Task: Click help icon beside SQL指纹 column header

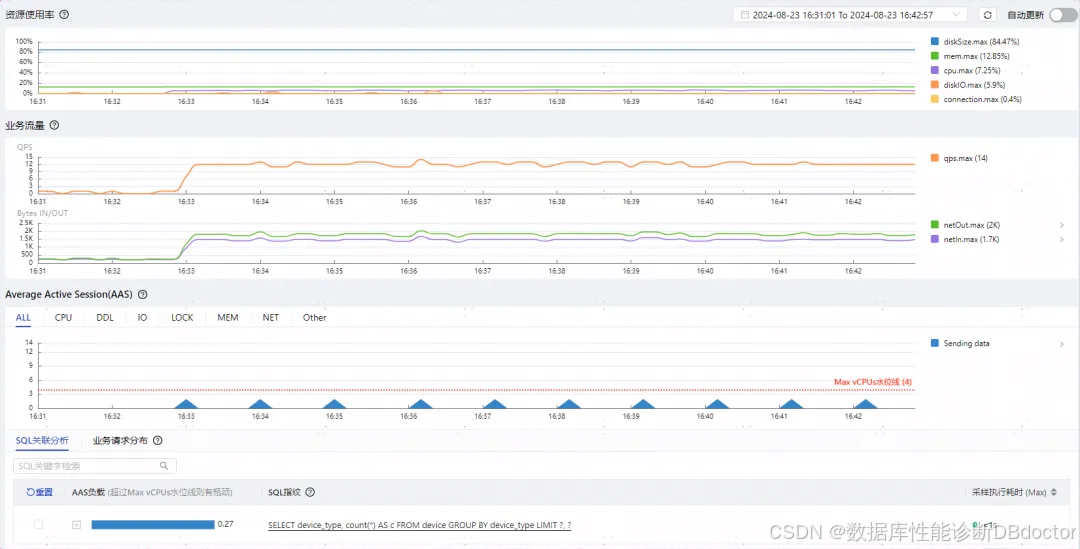Action: click(310, 493)
